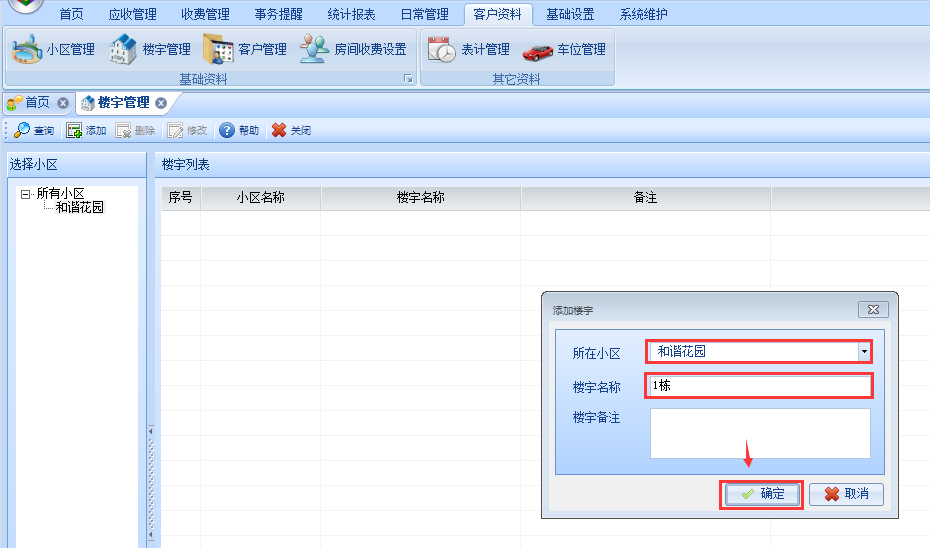The image size is (930, 548).
Task: Click the 删除 toolbar button
Action: (x=135, y=130)
